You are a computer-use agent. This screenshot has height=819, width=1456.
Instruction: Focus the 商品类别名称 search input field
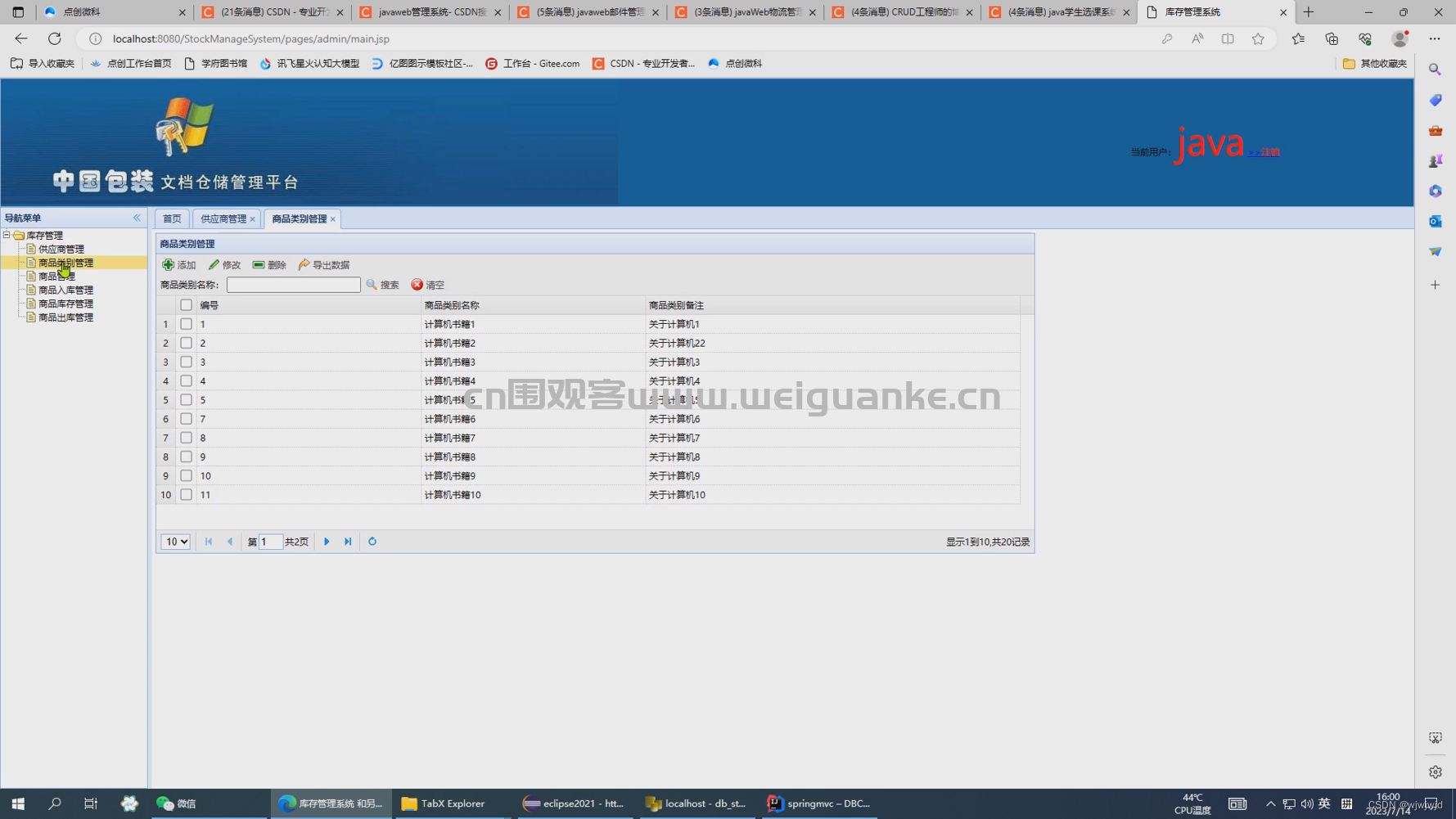pyautogui.click(x=293, y=285)
